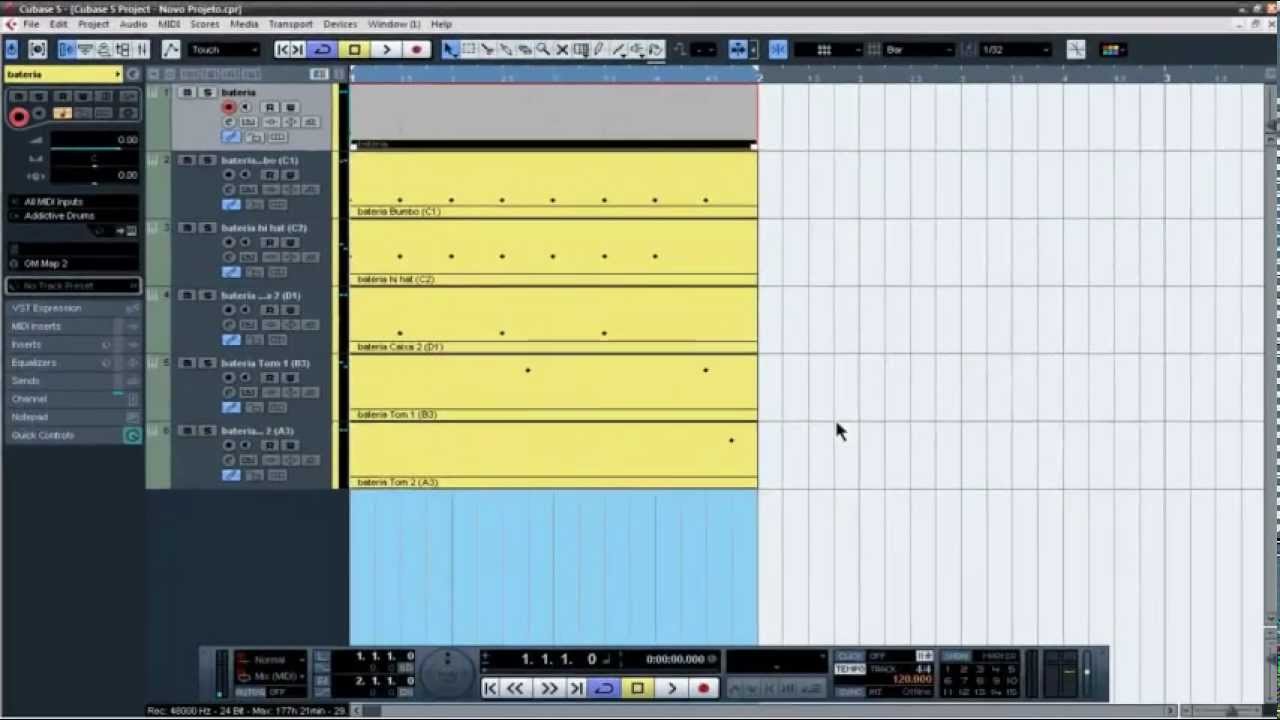Click the toolbar Play button
This screenshot has width=1280, height=720.
click(x=386, y=49)
